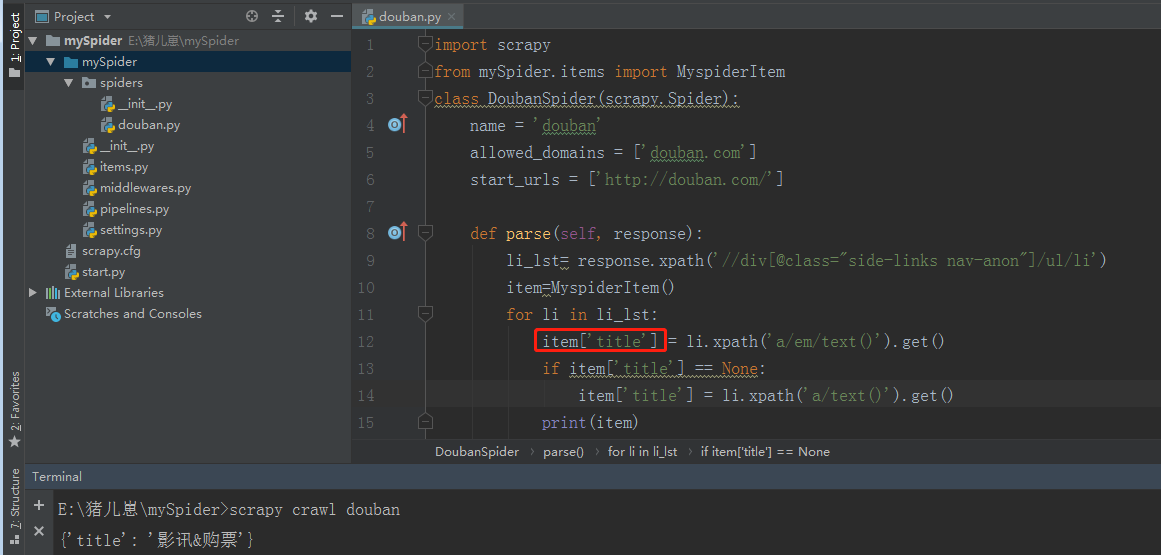Close the terminal session with X icon
Image resolution: width=1161 pixels, height=555 pixels.
pyautogui.click(x=39, y=531)
